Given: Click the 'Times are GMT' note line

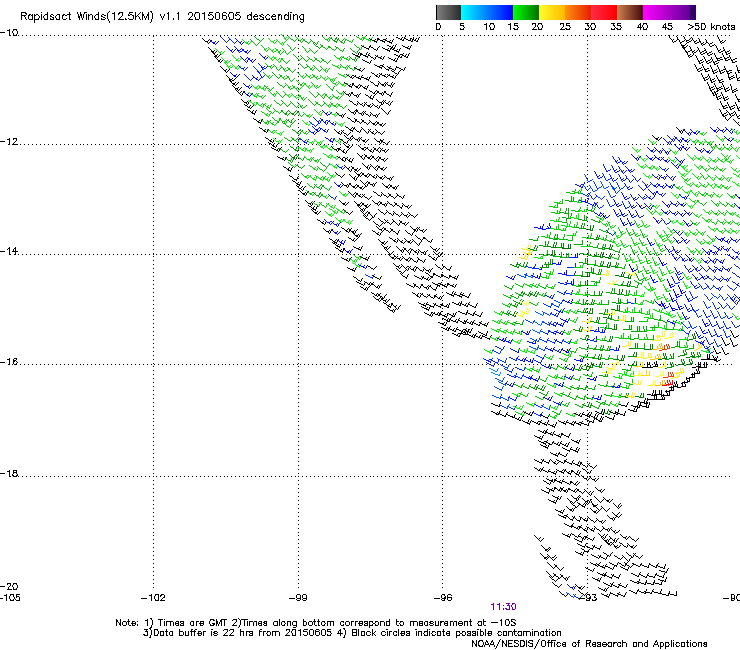Looking at the screenshot, I should (x=316, y=623).
